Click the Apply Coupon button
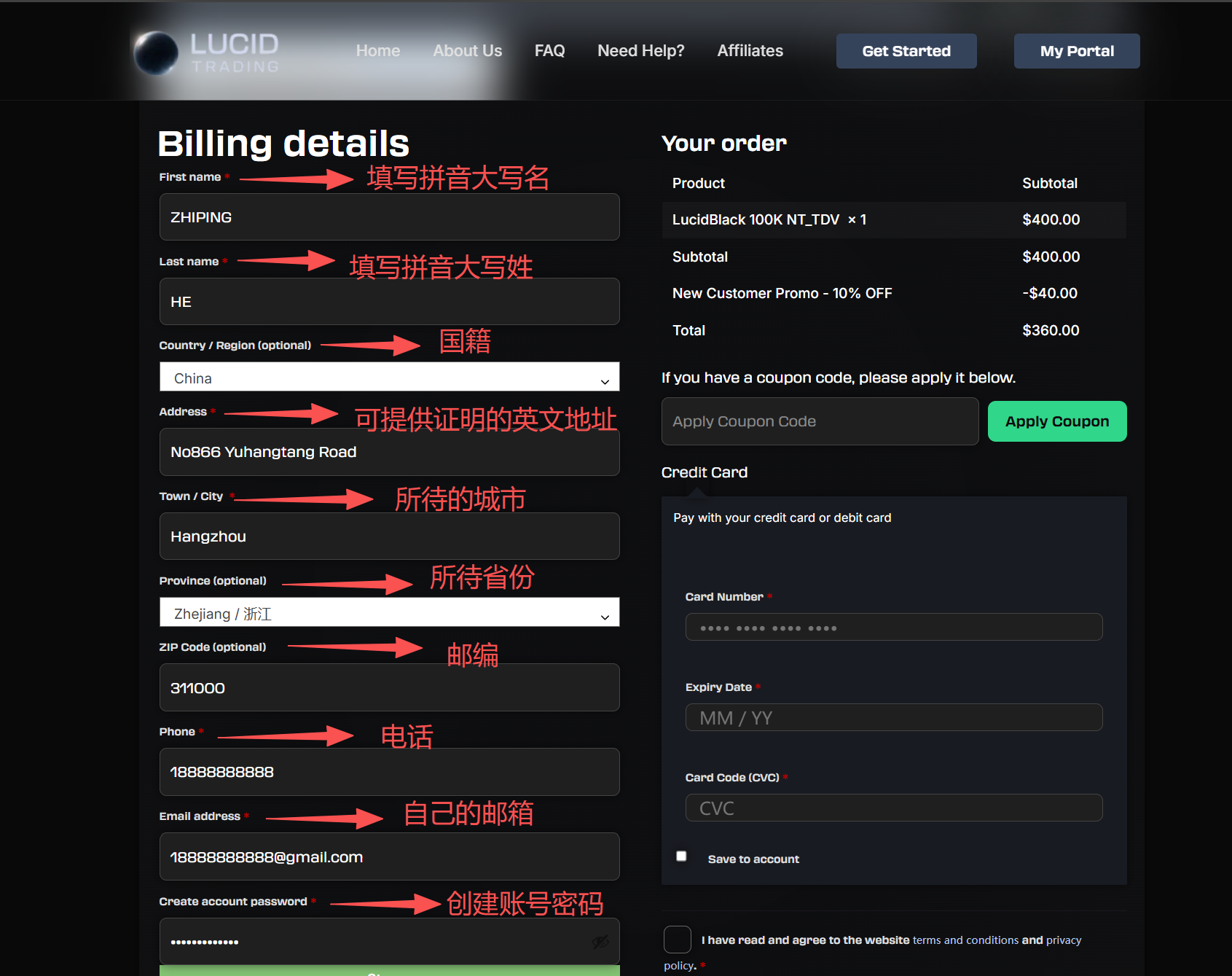 [x=1056, y=421]
